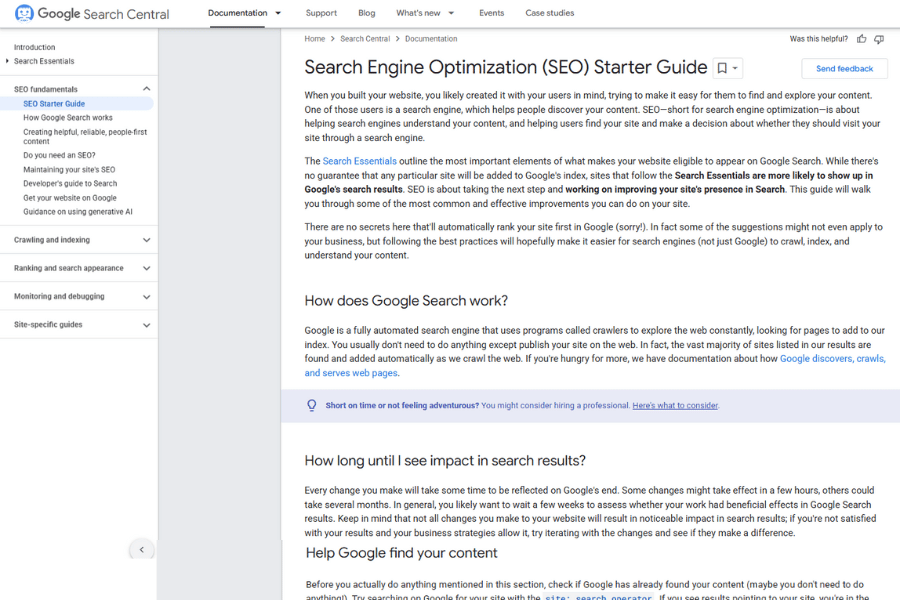This screenshot has width=900, height=600.
Task: Click the Google Search Central logo
Action: point(92,14)
